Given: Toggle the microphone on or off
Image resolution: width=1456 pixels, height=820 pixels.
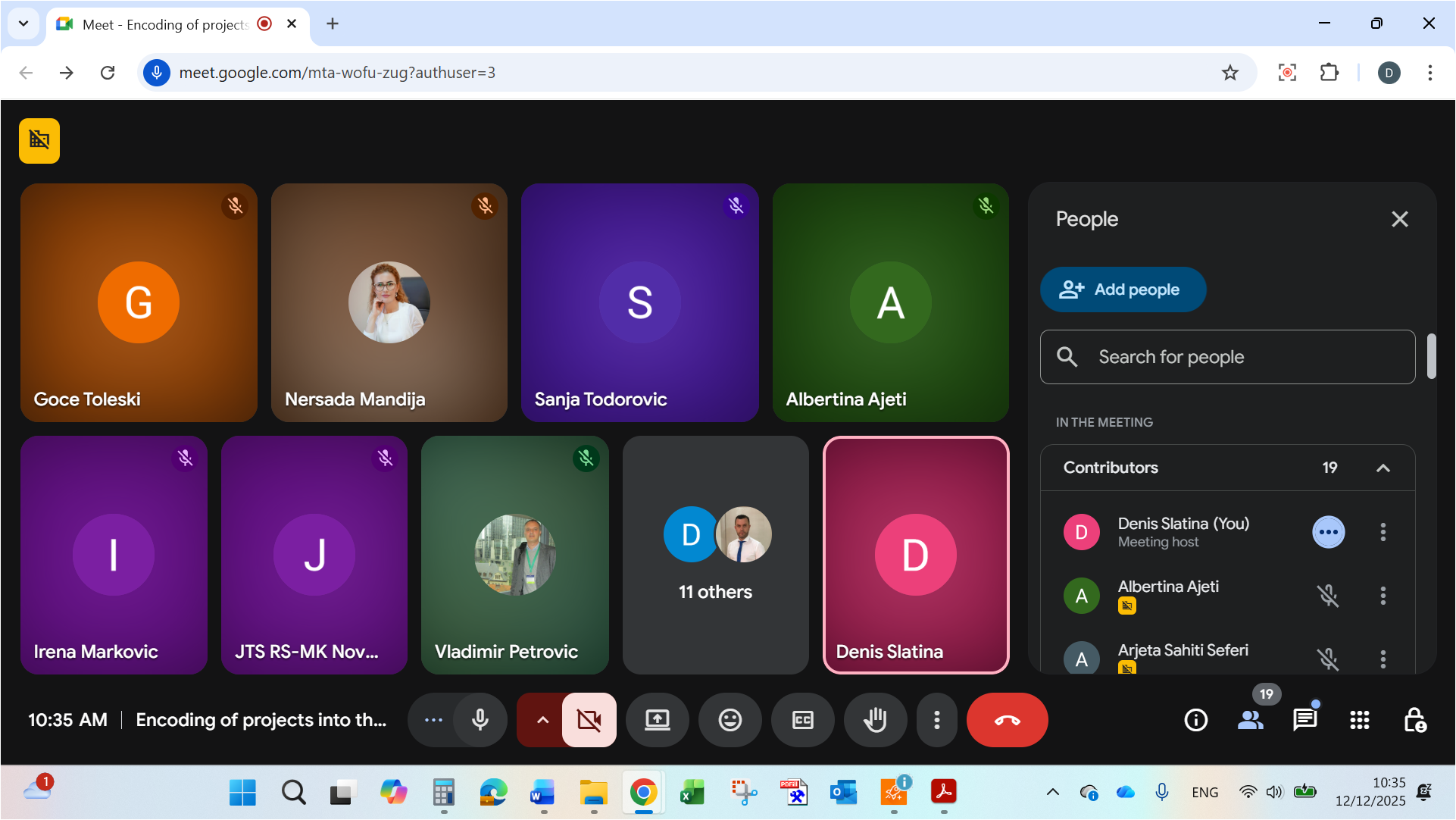Looking at the screenshot, I should tap(480, 720).
